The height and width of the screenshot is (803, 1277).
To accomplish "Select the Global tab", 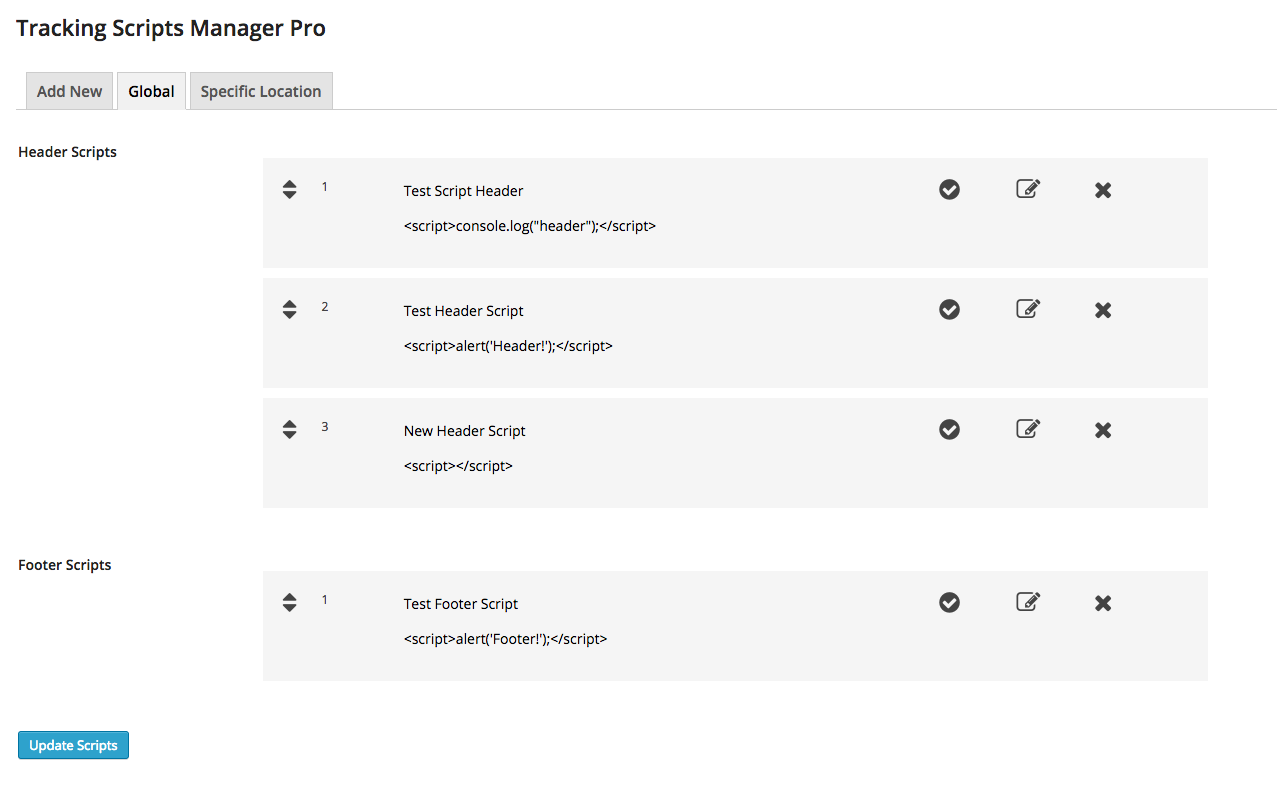I will tap(151, 91).
